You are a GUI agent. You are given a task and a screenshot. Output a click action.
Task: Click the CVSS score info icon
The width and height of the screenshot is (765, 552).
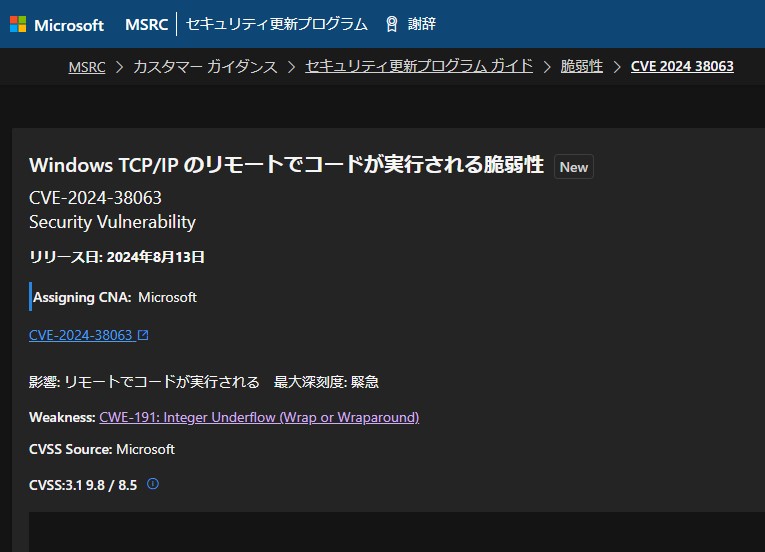point(153,484)
